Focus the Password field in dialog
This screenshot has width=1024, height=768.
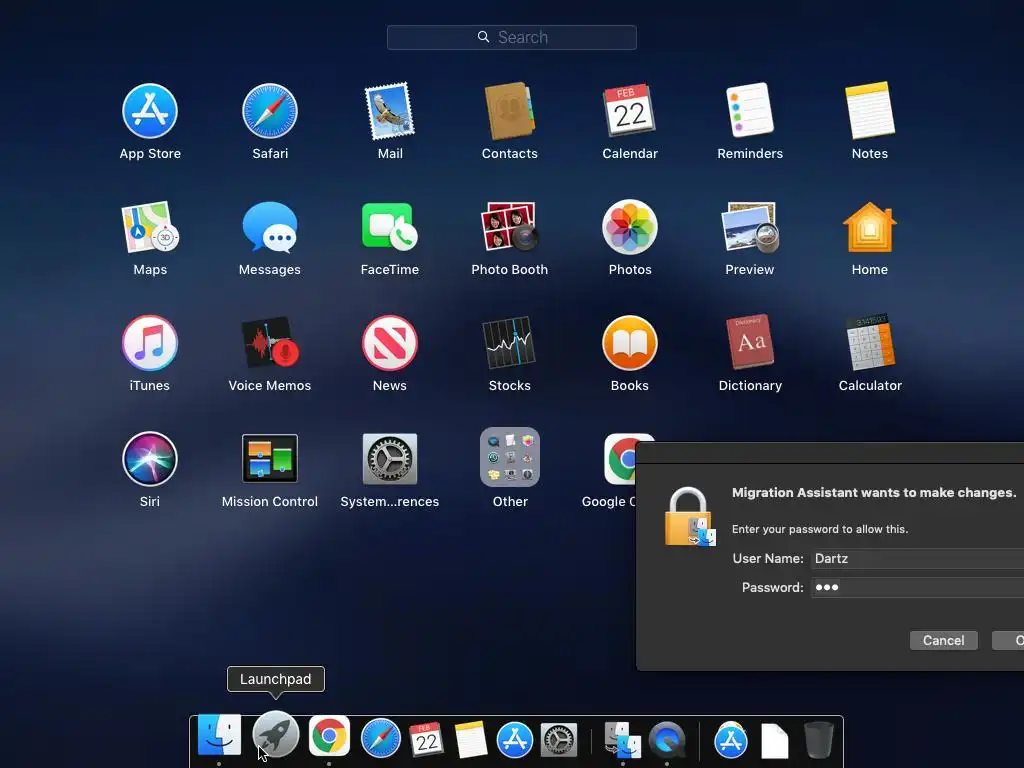917,587
